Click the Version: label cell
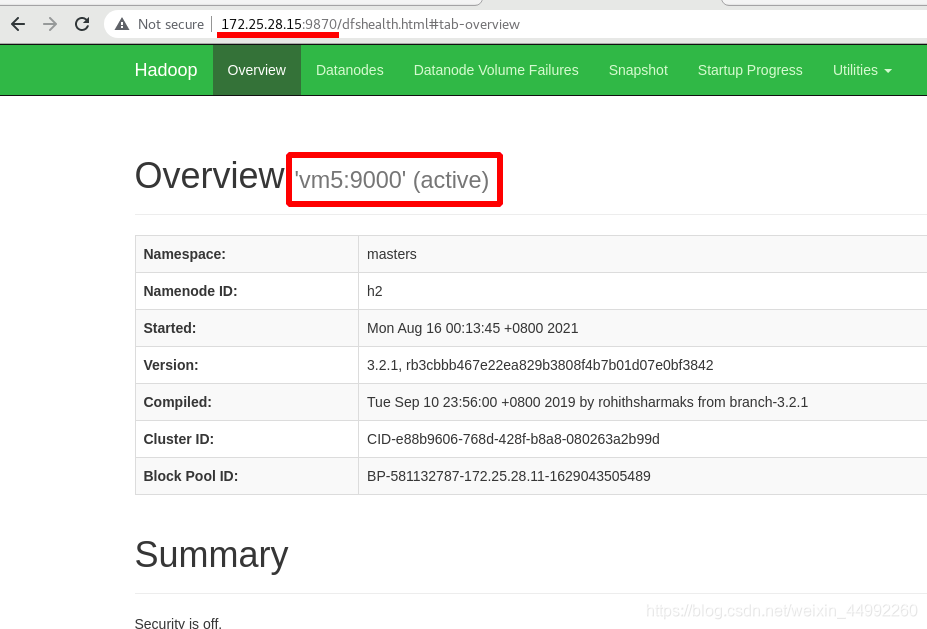927x629 pixels. point(247,365)
